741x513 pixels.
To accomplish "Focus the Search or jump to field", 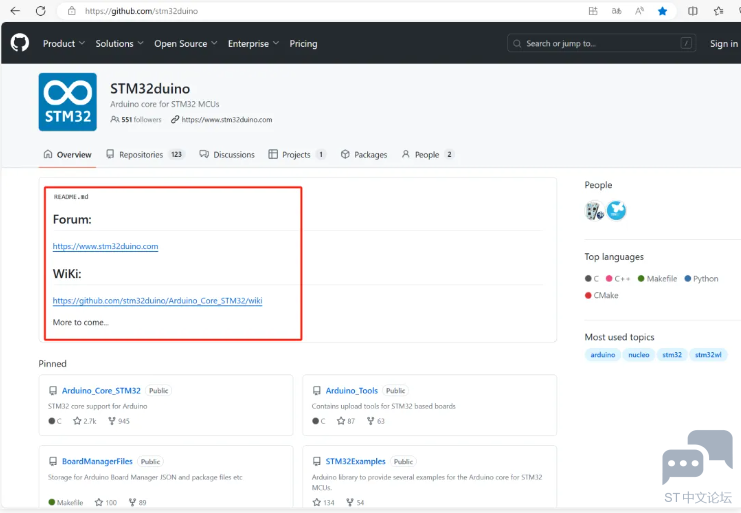I will point(602,43).
